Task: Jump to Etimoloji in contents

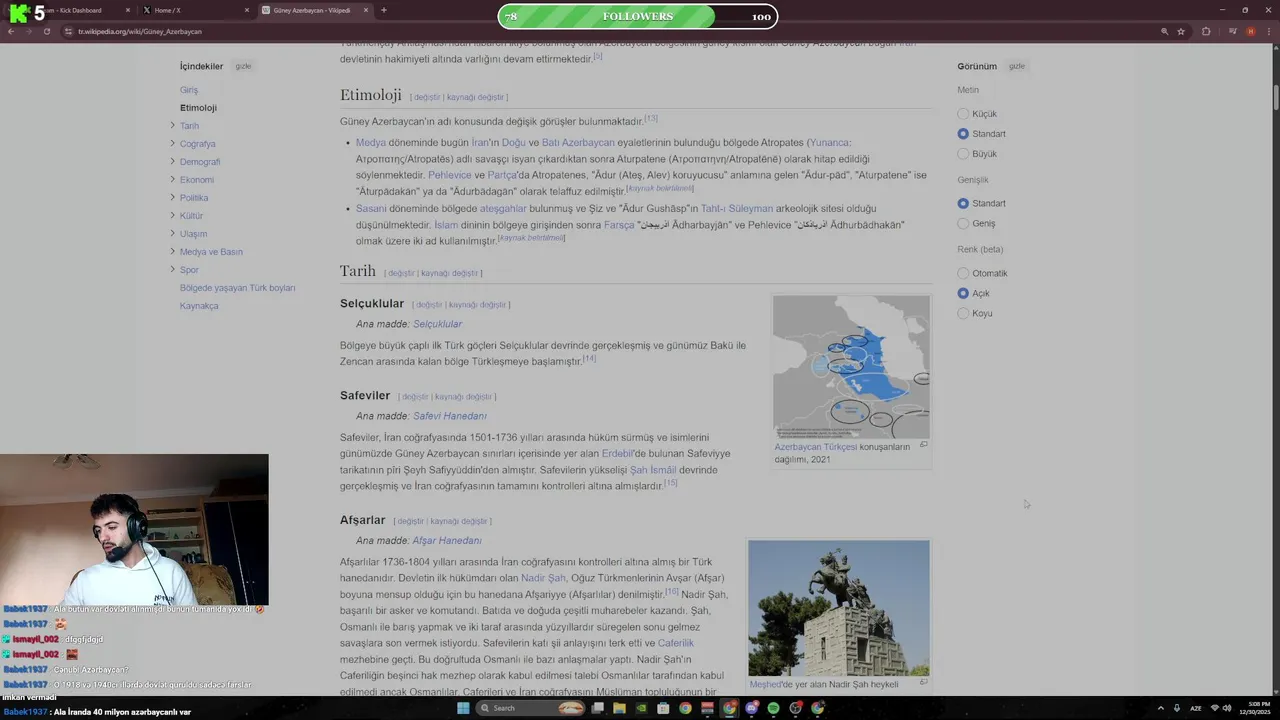Action: click(198, 108)
